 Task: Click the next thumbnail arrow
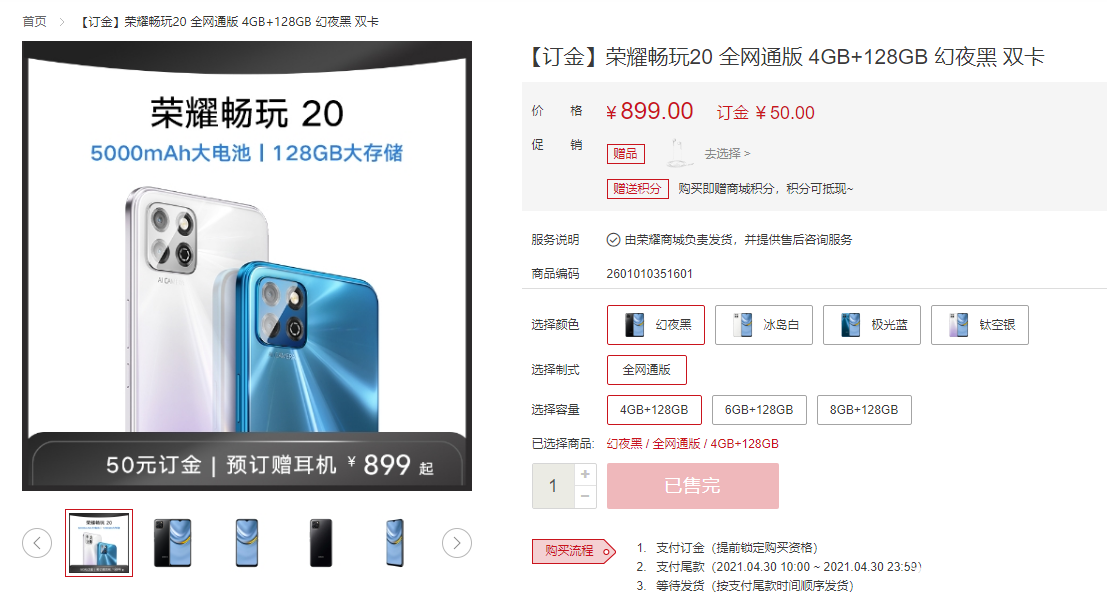(x=457, y=543)
